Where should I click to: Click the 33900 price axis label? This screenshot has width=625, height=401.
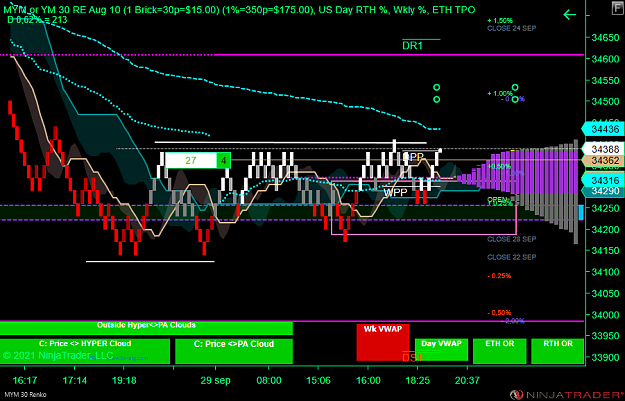pos(605,358)
